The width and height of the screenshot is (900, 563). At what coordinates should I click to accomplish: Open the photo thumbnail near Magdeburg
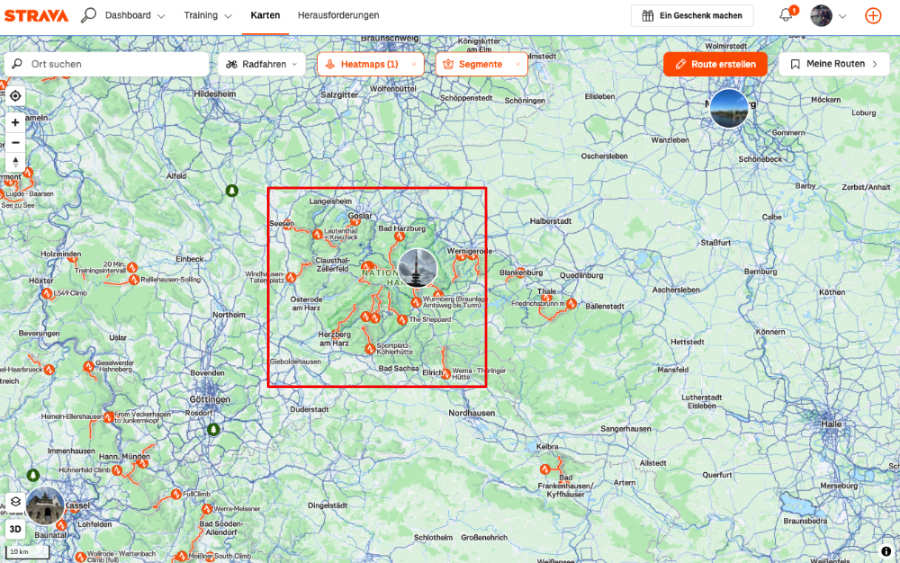[x=729, y=108]
